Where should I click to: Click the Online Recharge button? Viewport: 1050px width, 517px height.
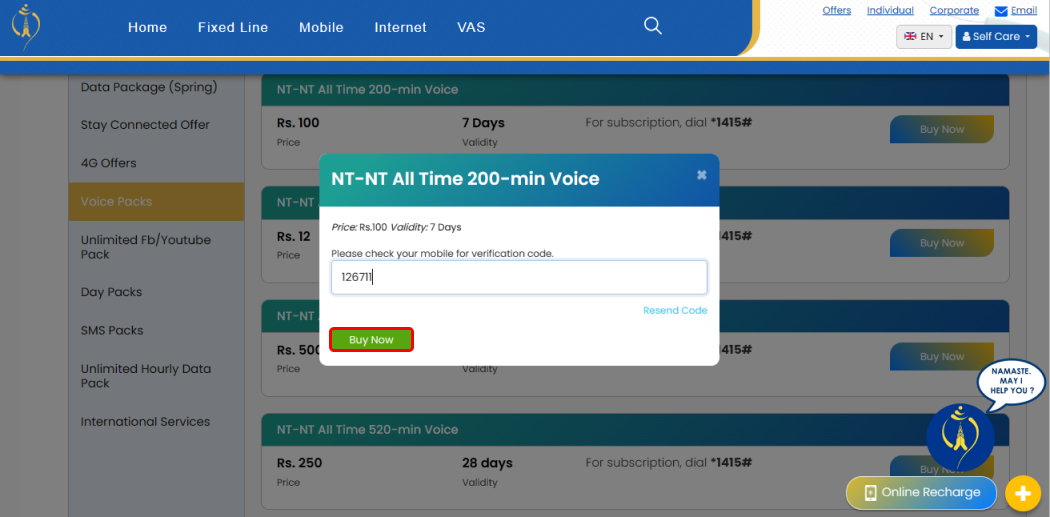click(923, 493)
